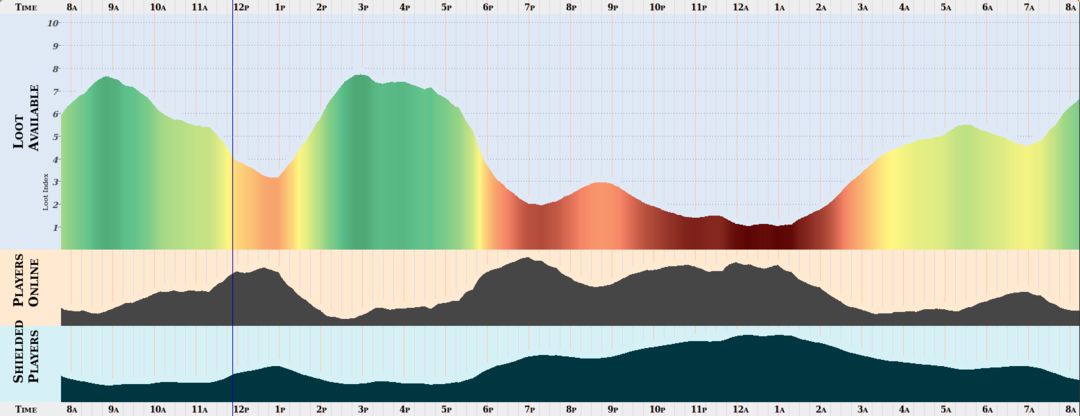Screen dimensions: 1080x416
Task: Click 10P on the bottom time axis
Action: pos(657,409)
